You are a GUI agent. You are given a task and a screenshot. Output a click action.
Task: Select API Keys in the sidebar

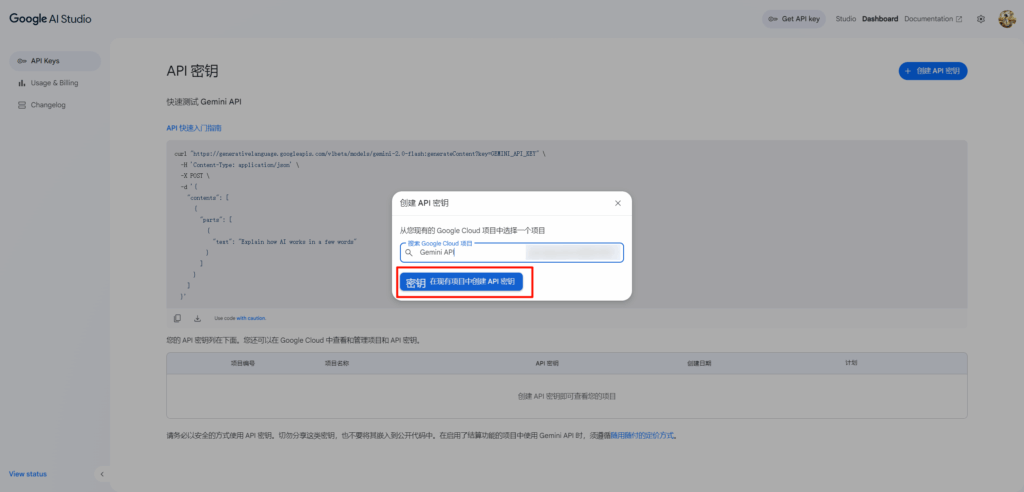click(55, 61)
